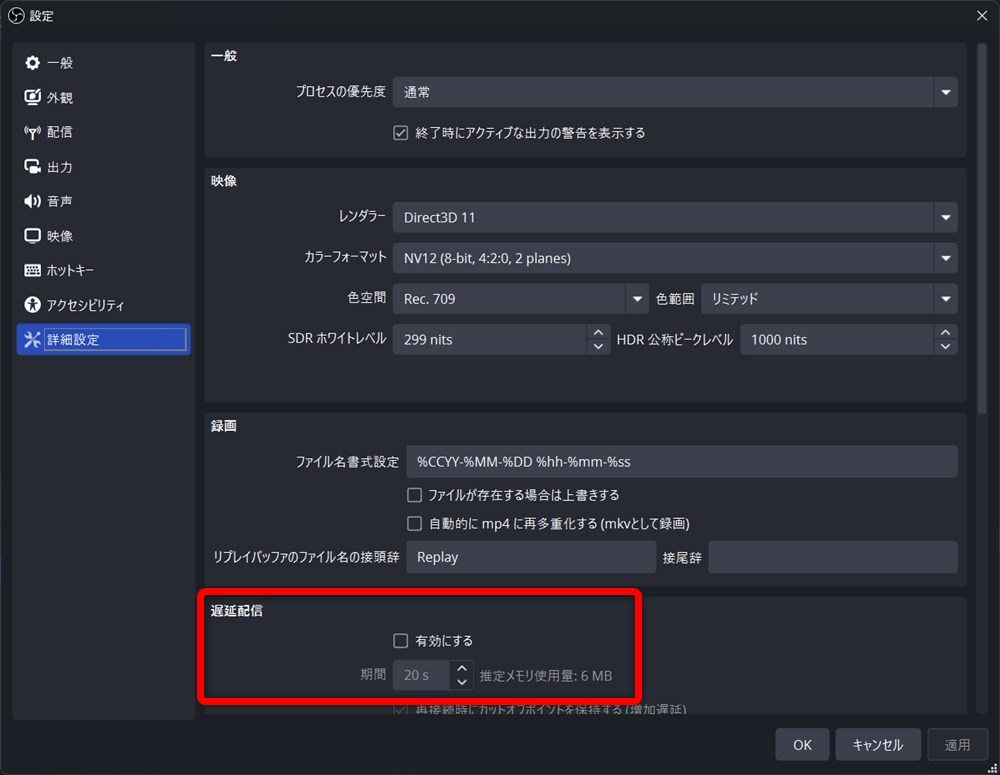1000x775 pixels.
Task: Open the カラーフォーマット NV12 dropdown
Action: 675,258
